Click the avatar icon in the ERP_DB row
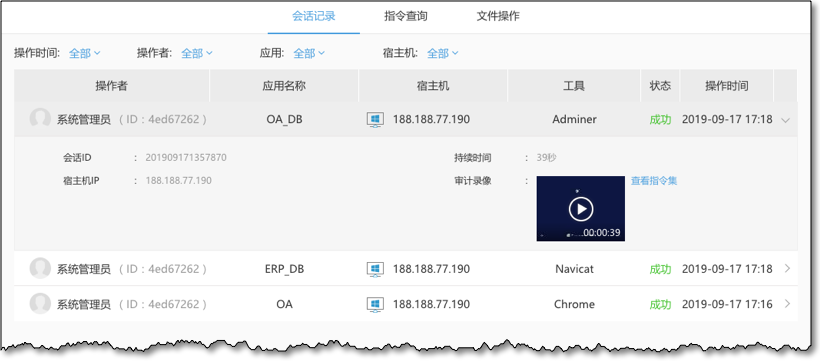Screen dimensions: 820x361 40,269
